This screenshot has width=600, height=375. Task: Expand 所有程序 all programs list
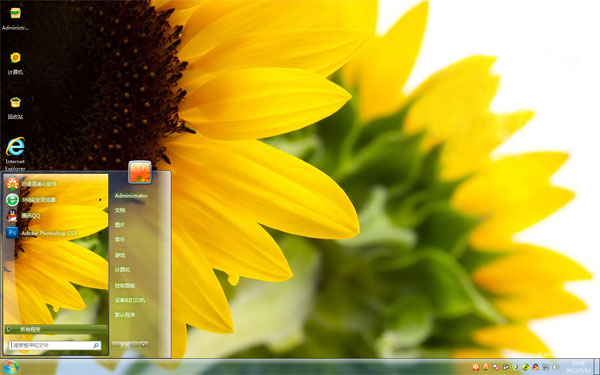[56, 329]
